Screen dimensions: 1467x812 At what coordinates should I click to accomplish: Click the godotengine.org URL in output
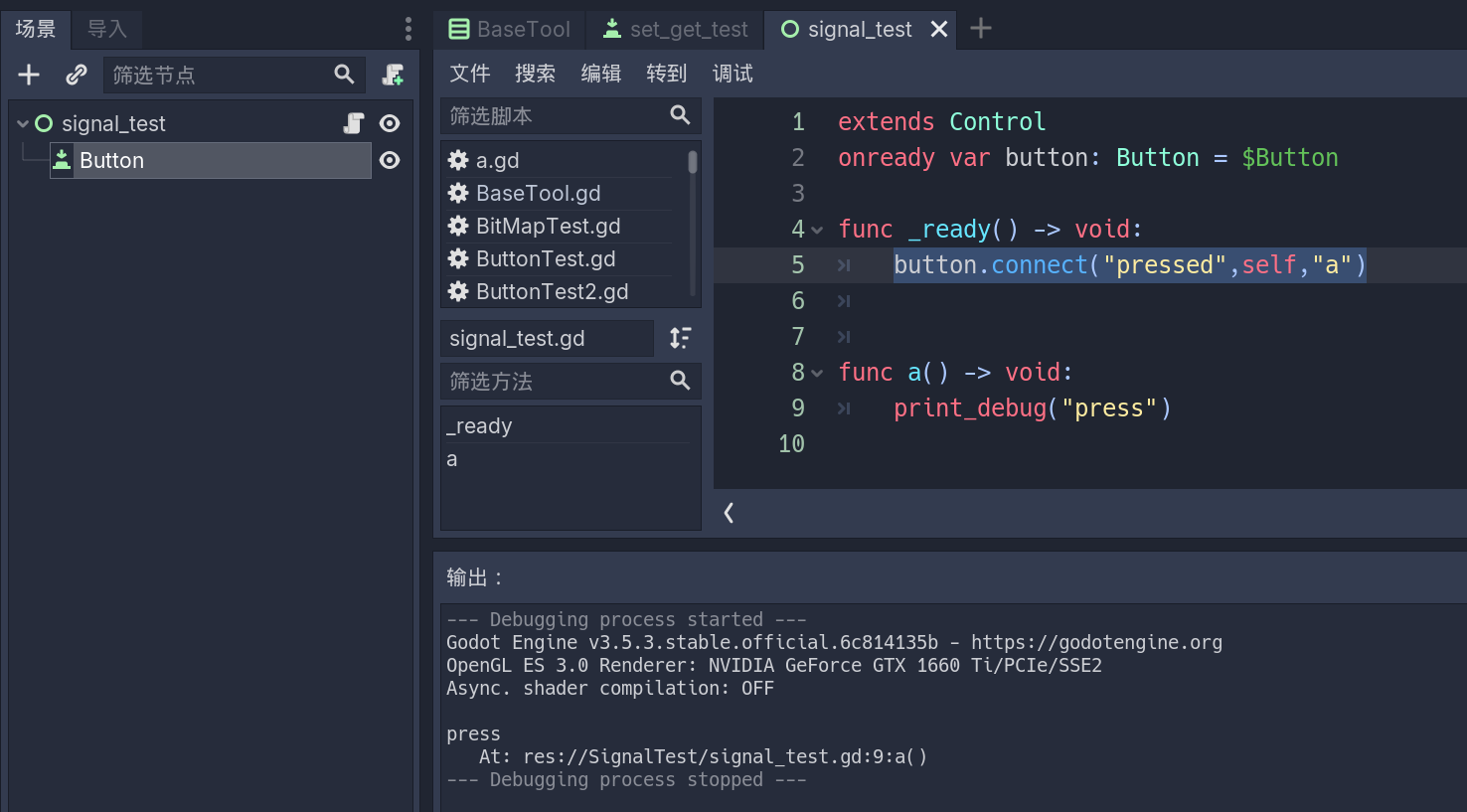point(1096,642)
